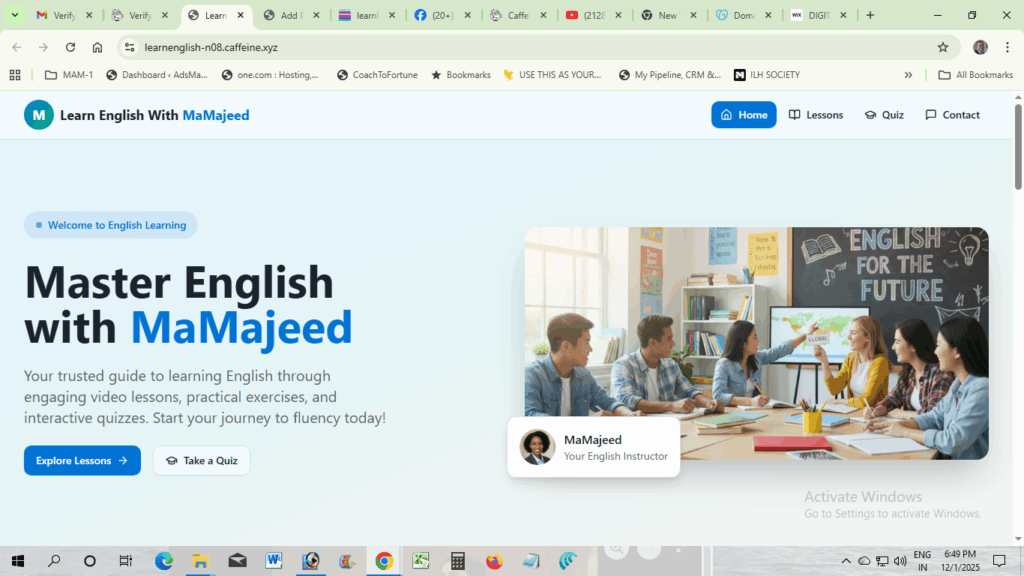The image size is (1024, 576).
Task: Click the site information icon in address bar
Action: (x=130, y=47)
